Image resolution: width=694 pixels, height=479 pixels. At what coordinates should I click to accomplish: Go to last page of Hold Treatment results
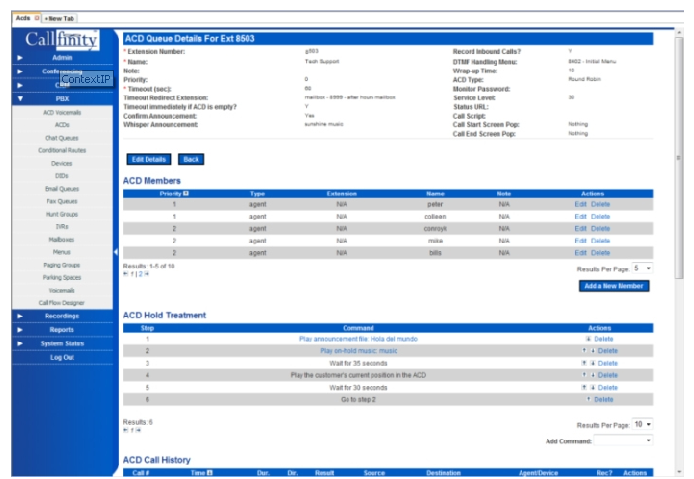139,430
